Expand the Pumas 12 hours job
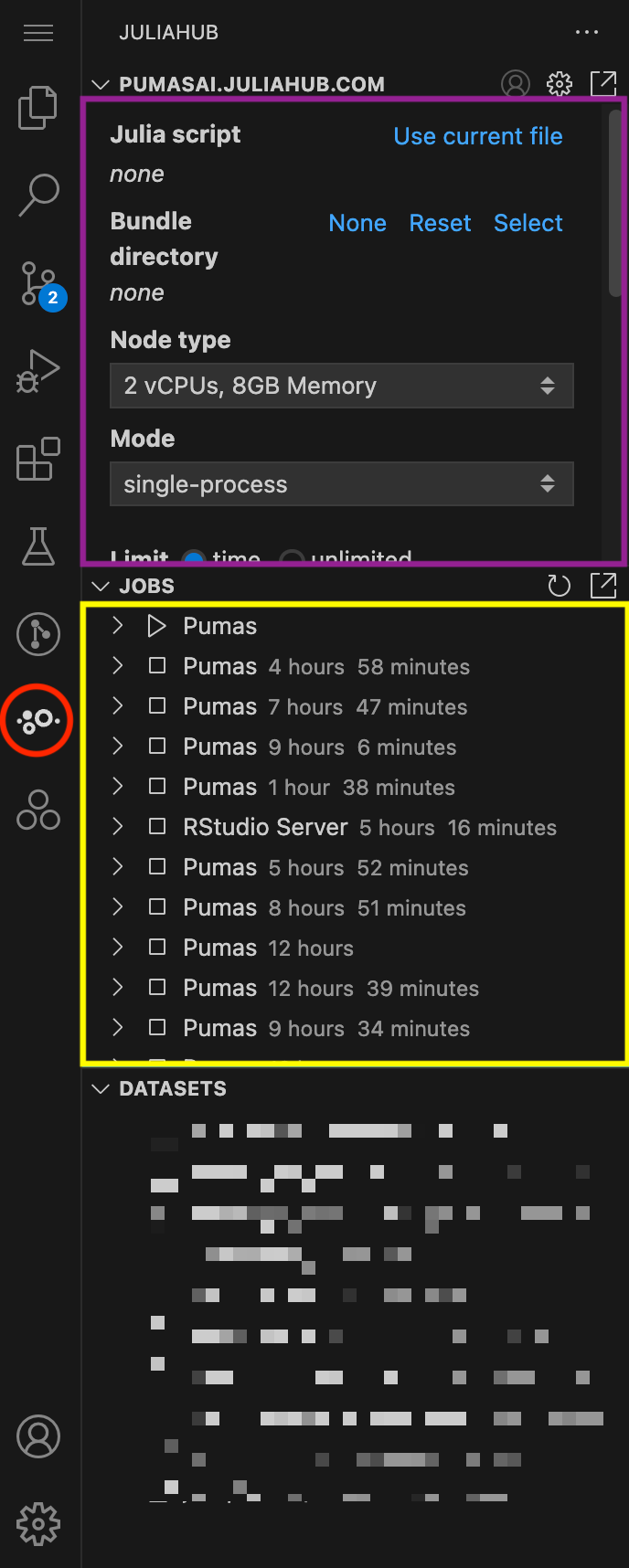Image resolution: width=629 pixels, height=1568 pixels. tap(117, 948)
